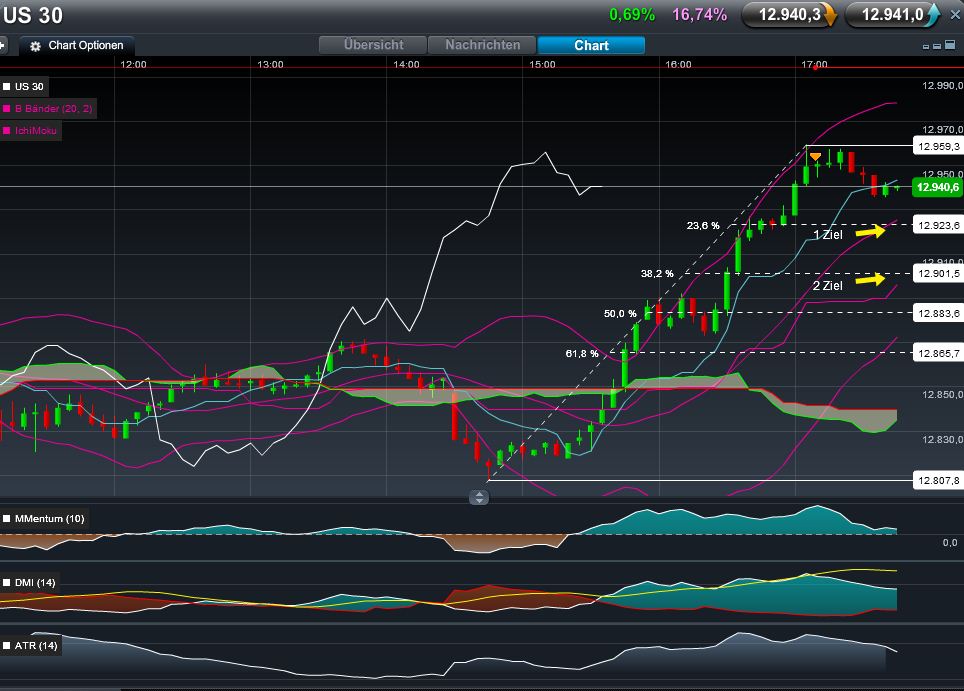
Task: Click the 15:00 time axis label
Action: coord(542,65)
